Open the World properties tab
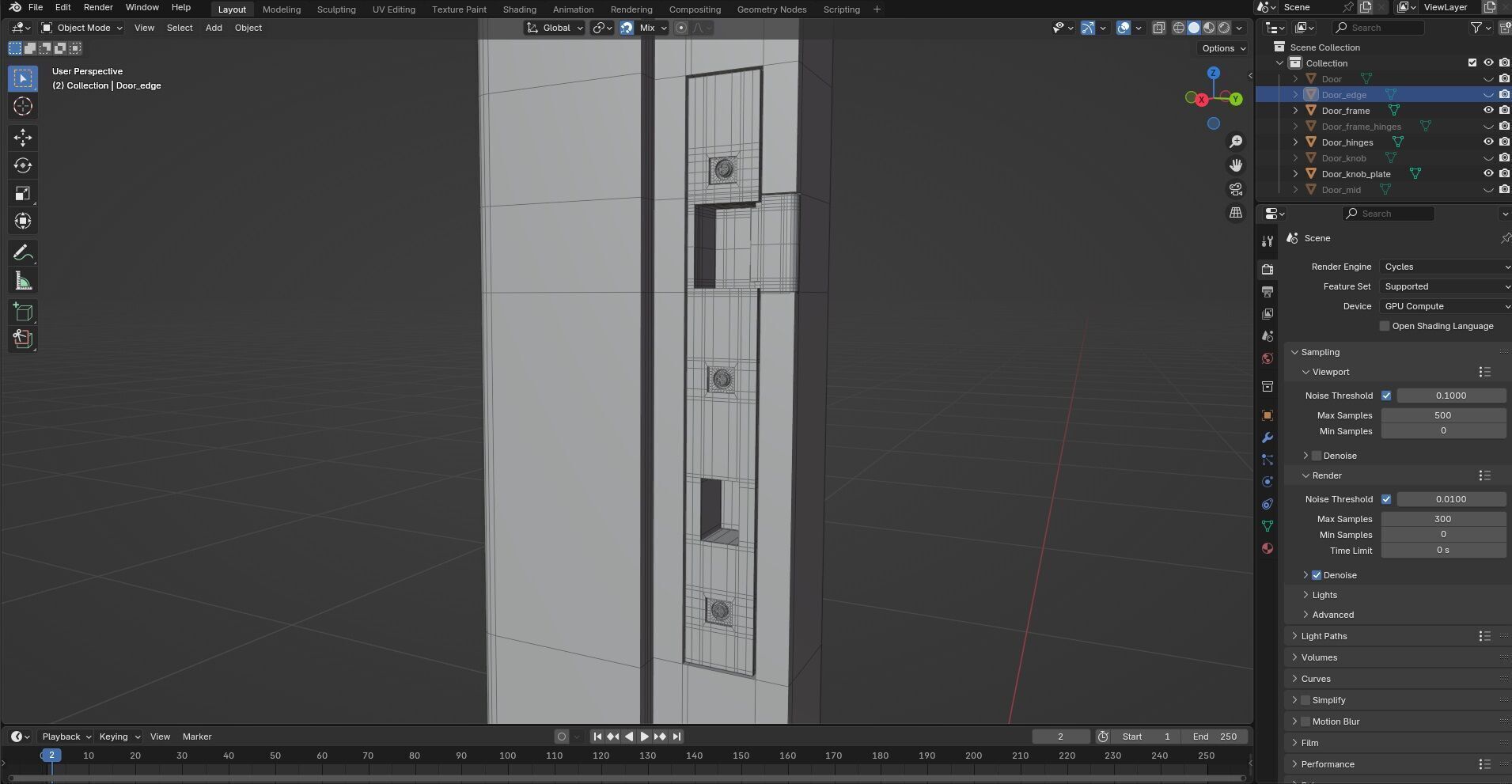Image resolution: width=1512 pixels, height=784 pixels. pos(1268,358)
